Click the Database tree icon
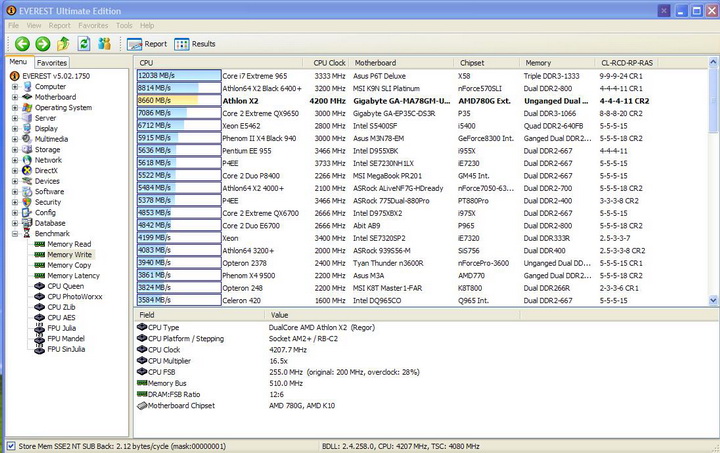This screenshot has height=453, width=720. click(28, 223)
